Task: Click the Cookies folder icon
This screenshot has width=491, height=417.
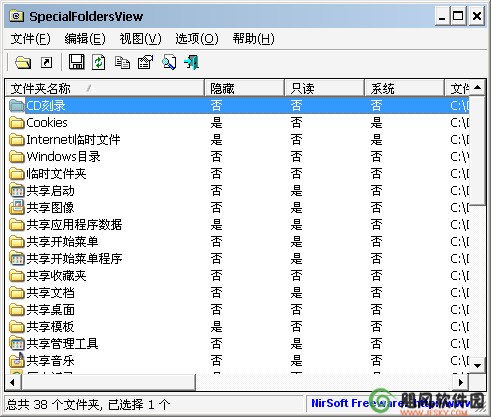Action: tap(17, 123)
